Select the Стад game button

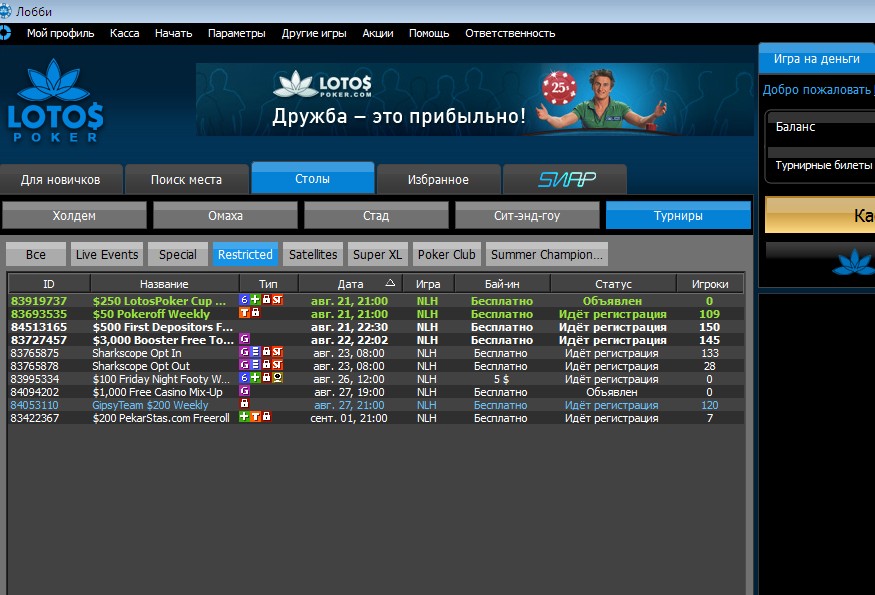pos(376,215)
